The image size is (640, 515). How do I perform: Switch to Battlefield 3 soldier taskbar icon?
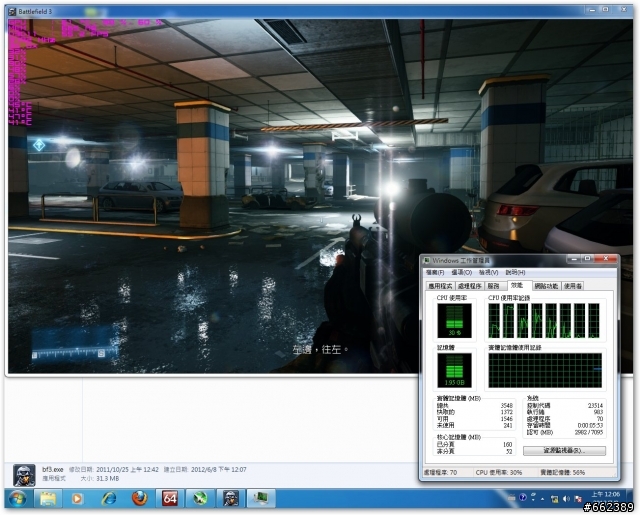pyautogui.click(x=230, y=498)
